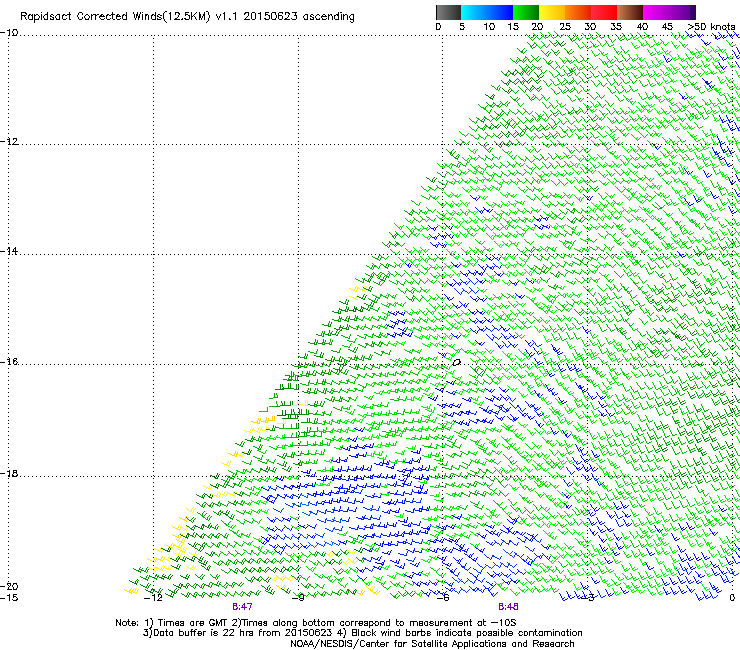Click the '40' label on color scale
This screenshot has width=740, height=650.
click(642, 27)
